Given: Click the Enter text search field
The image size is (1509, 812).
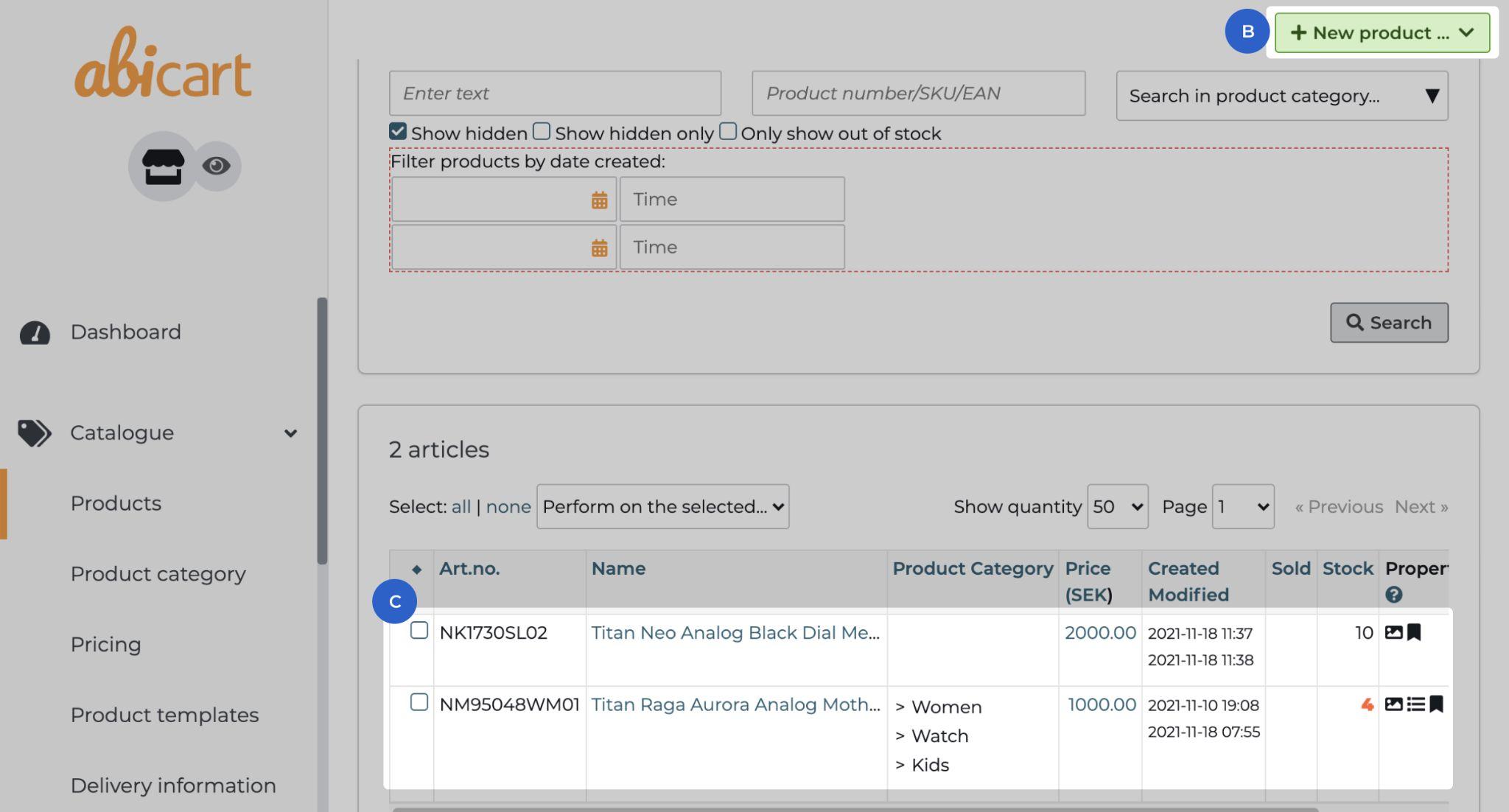Looking at the screenshot, I should pos(555,94).
